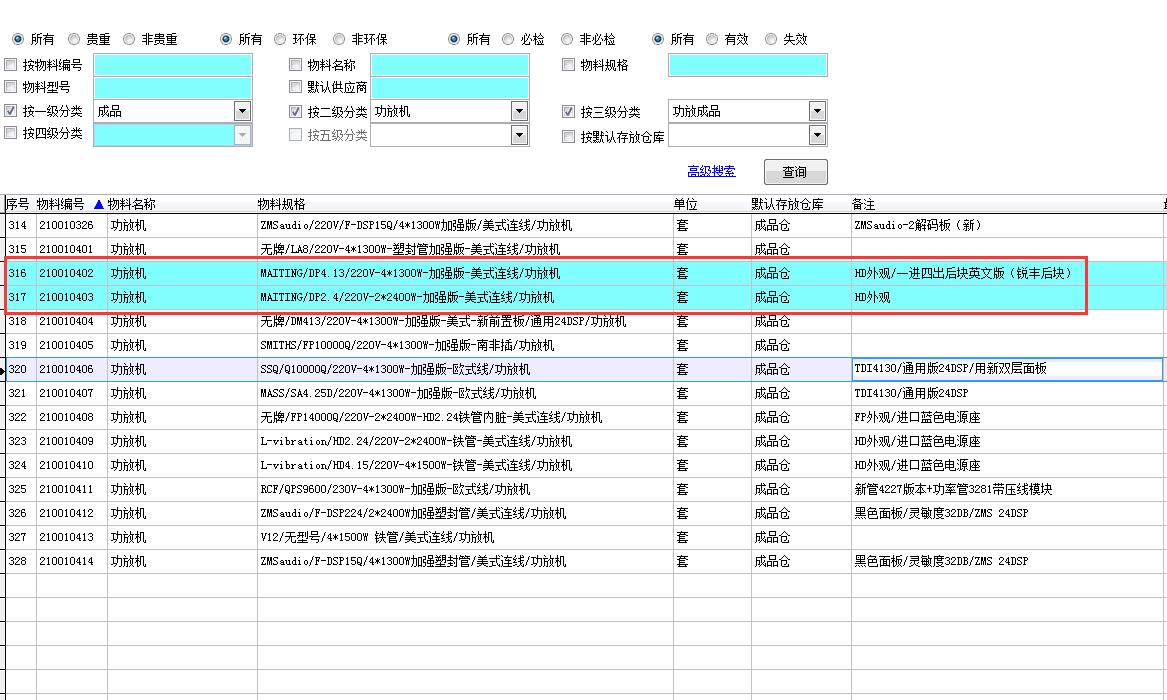Expand the 成品 first-level category dropdown

pyautogui.click(x=242, y=111)
